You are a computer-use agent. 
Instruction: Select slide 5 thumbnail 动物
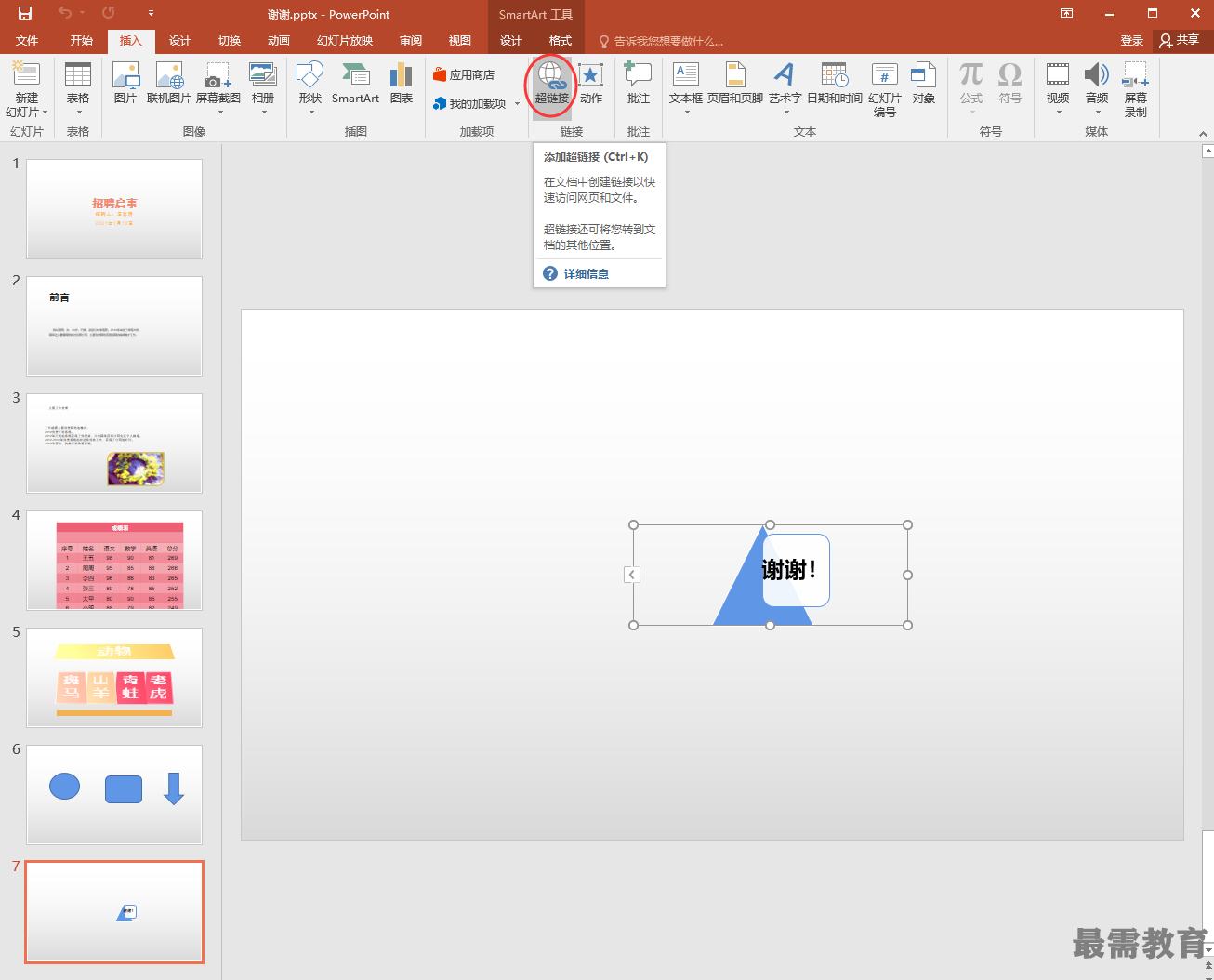click(x=114, y=678)
